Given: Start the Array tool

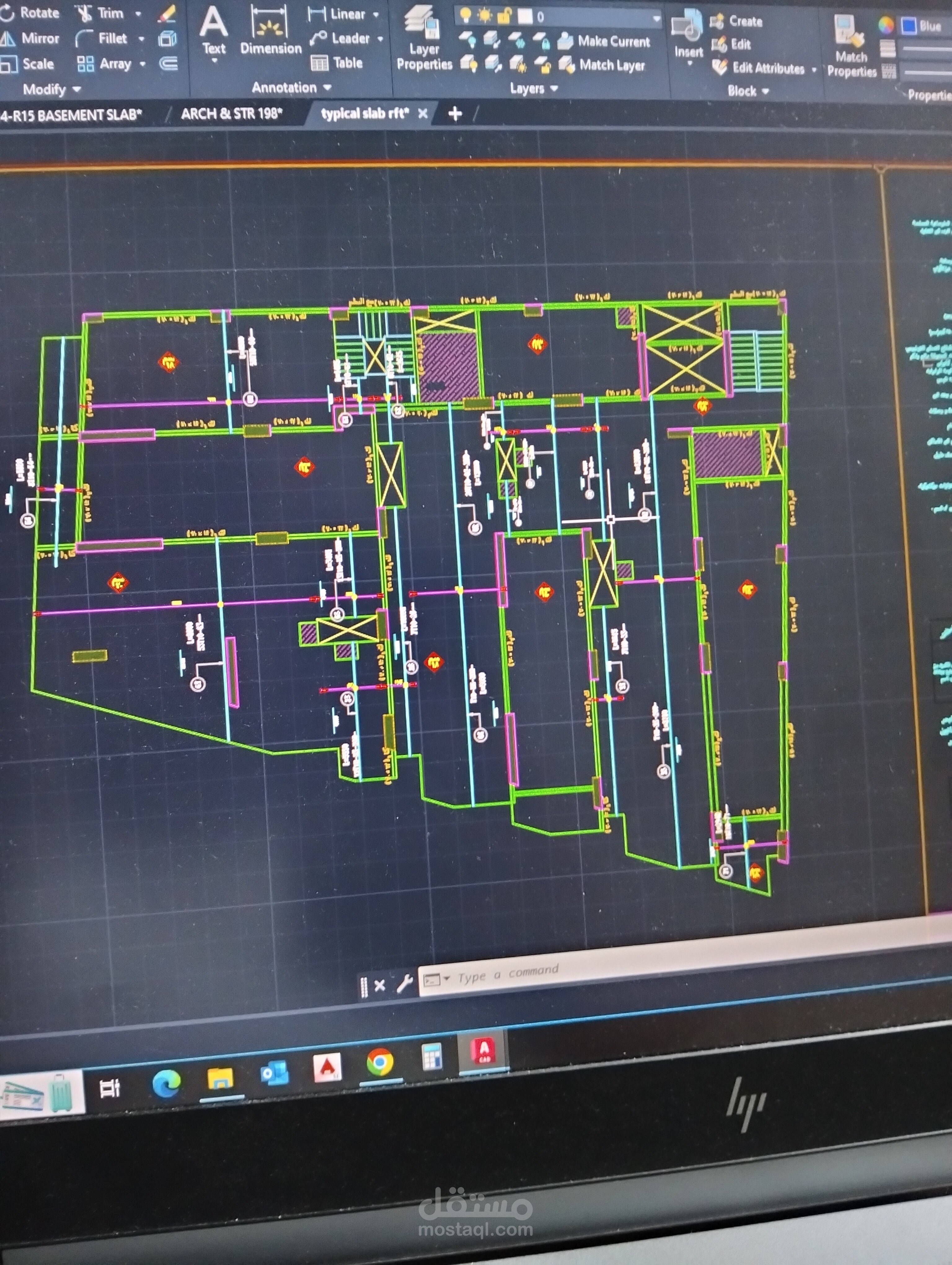Looking at the screenshot, I should pos(104,64).
